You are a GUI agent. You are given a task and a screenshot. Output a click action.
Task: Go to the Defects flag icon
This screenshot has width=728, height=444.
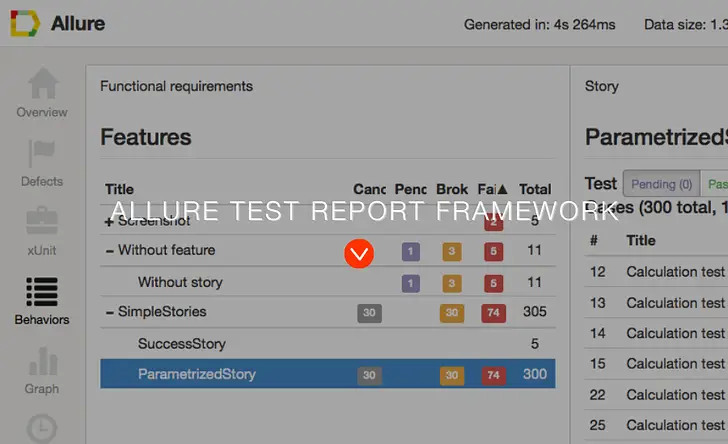(42, 153)
